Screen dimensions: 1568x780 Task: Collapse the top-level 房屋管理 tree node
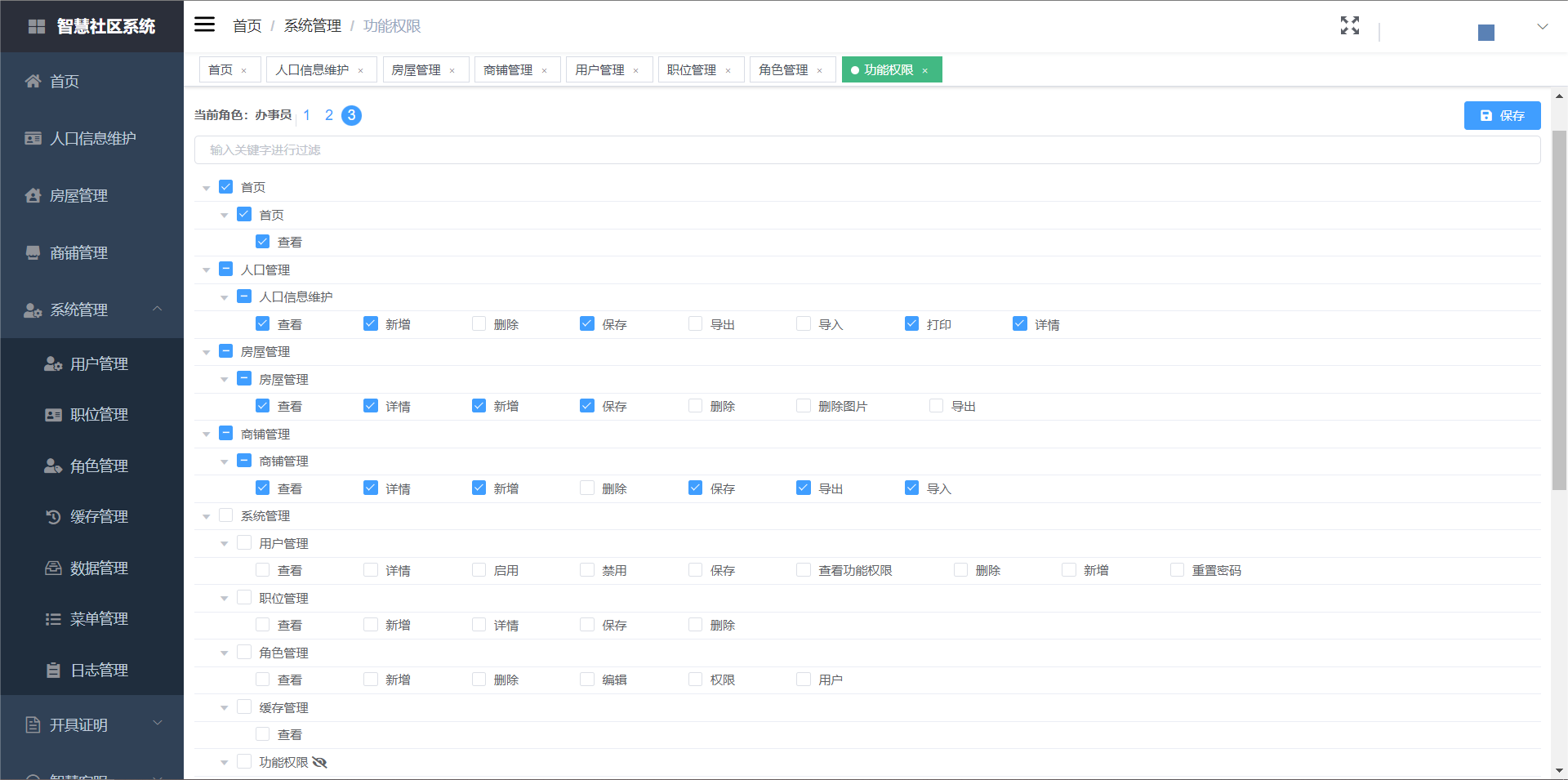(206, 352)
